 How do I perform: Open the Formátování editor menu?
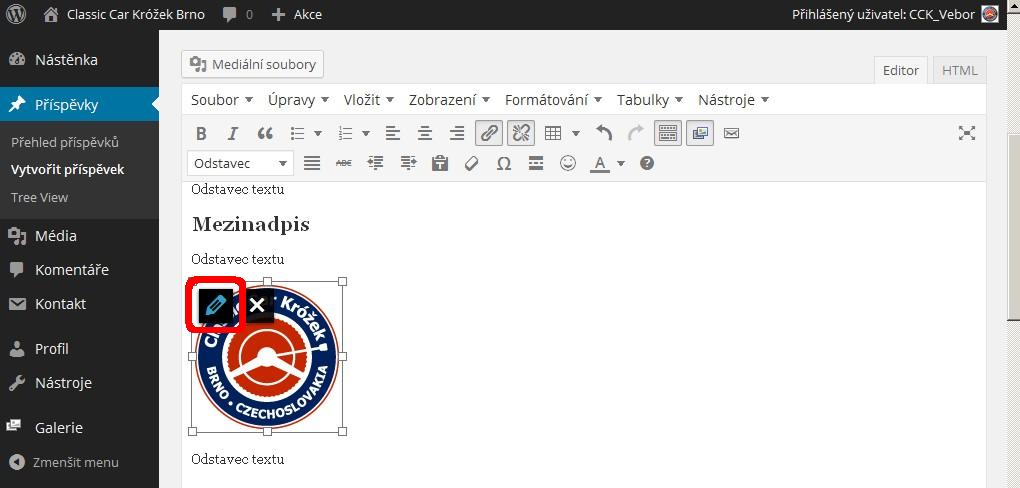click(554, 100)
